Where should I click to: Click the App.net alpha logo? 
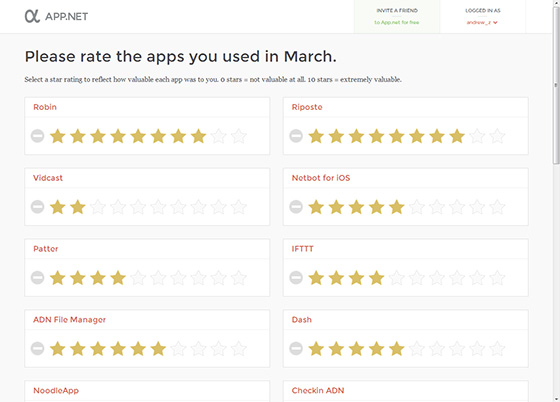[x=32, y=16]
